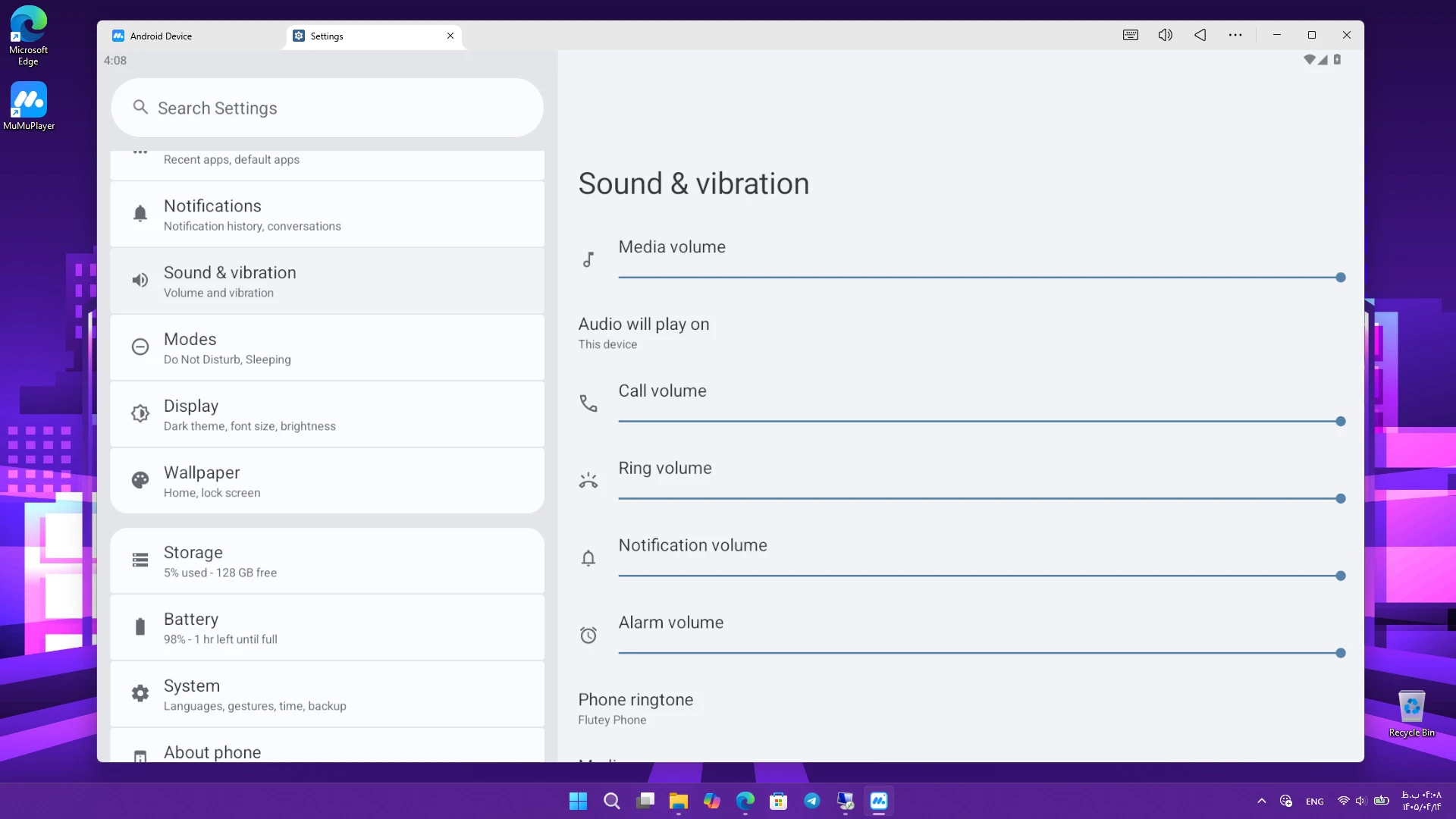Click the back triangle icon in title bar
Image resolution: width=1456 pixels, height=819 pixels.
point(1200,35)
